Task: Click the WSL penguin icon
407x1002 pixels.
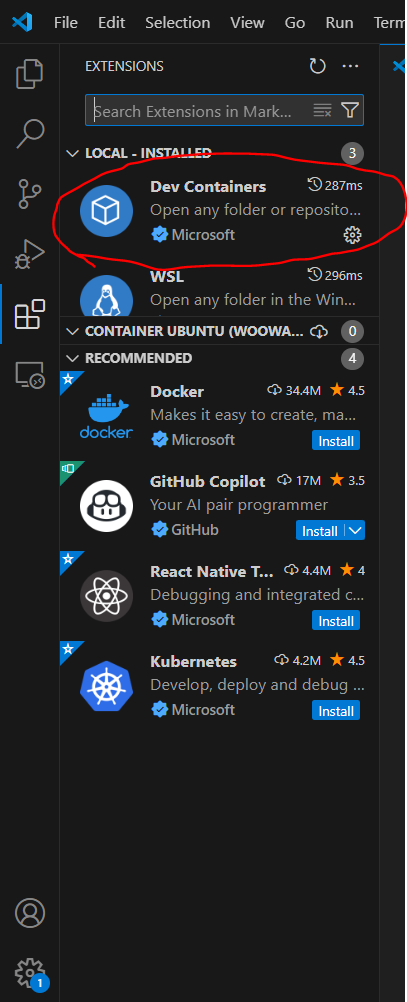Action: point(106,295)
